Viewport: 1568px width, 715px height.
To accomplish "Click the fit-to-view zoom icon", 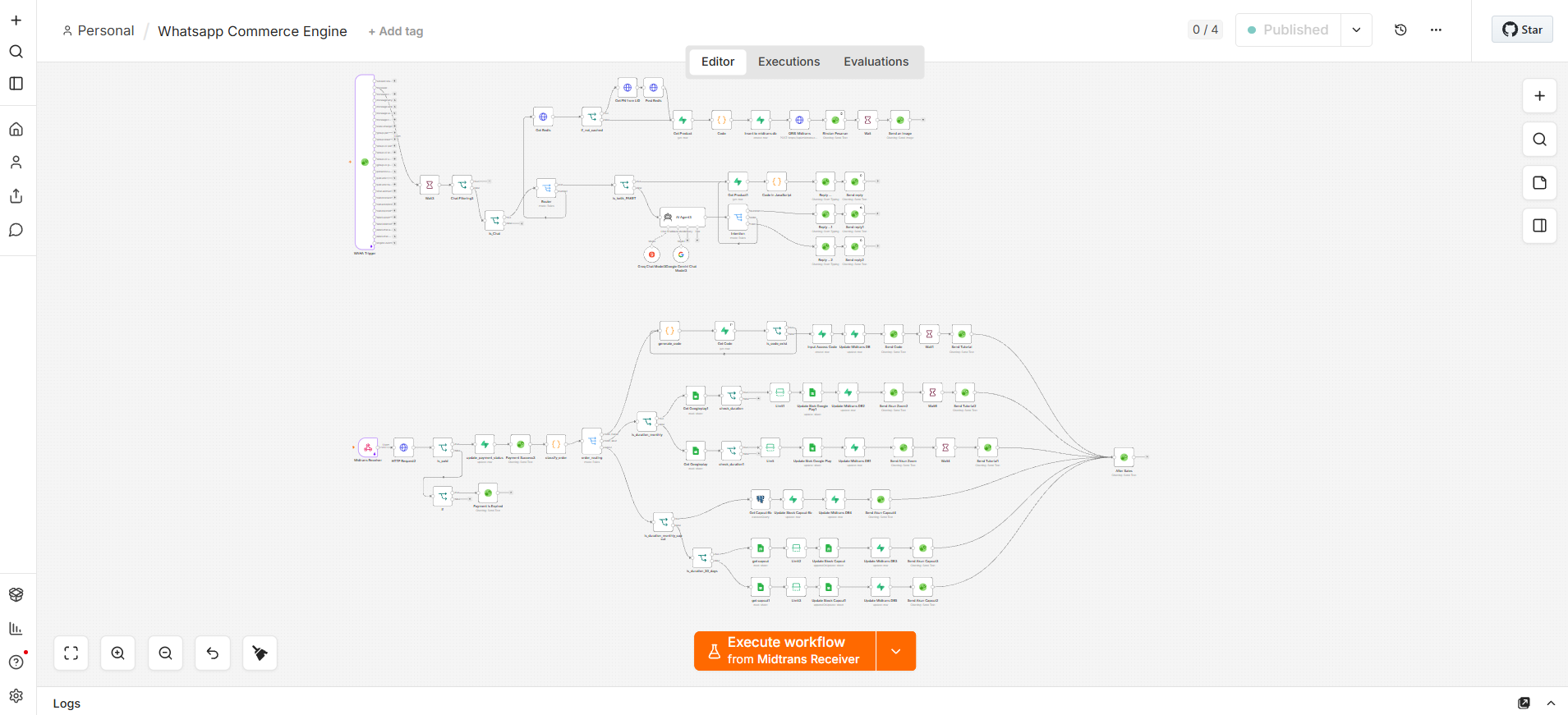I will pyautogui.click(x=71, y=653).
